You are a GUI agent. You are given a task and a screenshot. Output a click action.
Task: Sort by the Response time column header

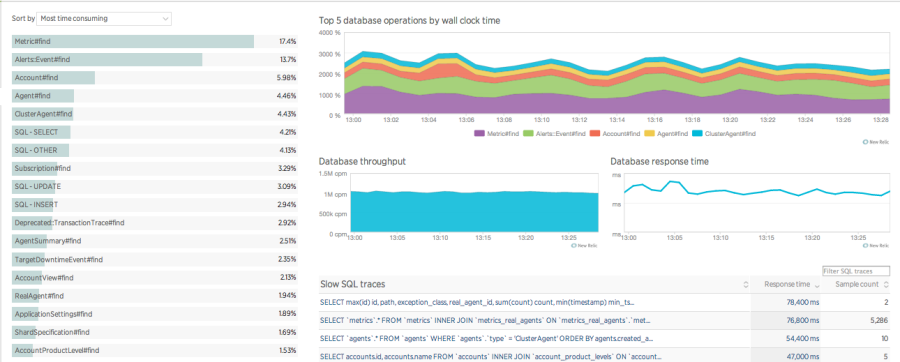tap(785, 285)
